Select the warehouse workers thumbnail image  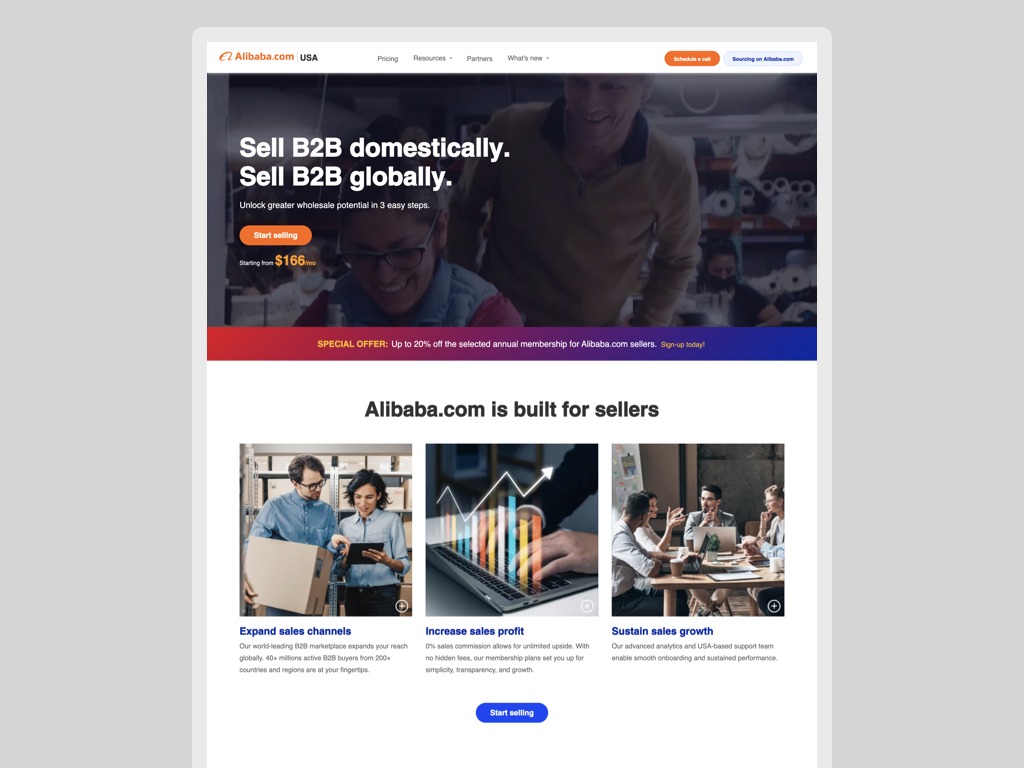tap(326, 530)
